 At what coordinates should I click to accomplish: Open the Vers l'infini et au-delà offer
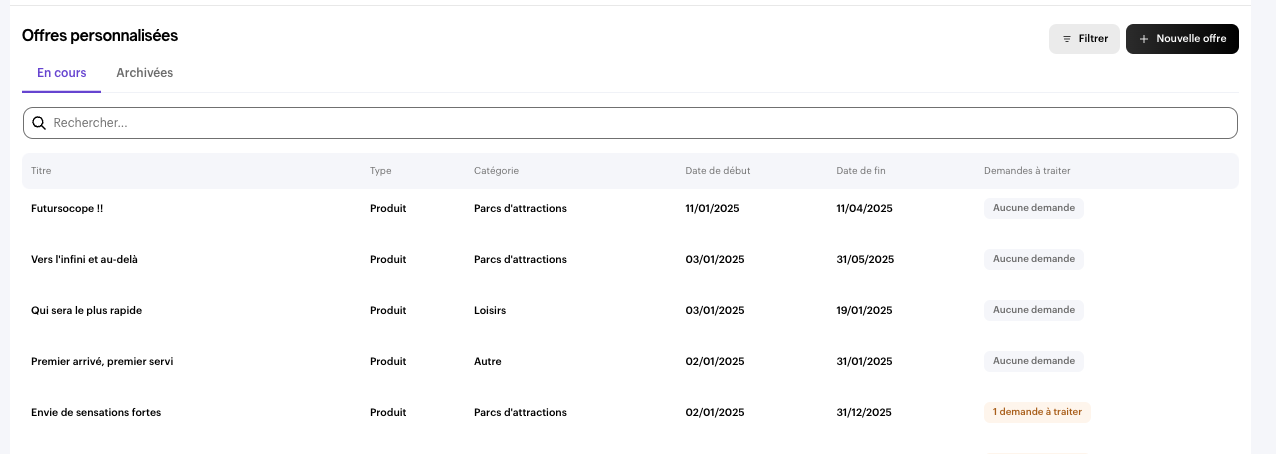[x=84, y=259]
